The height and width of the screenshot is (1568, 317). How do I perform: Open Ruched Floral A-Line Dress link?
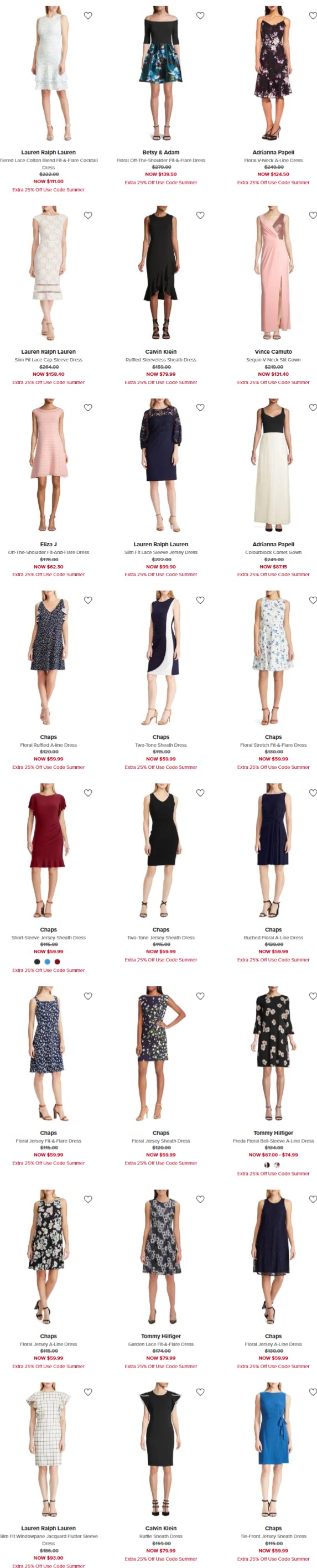pos(273,938)
